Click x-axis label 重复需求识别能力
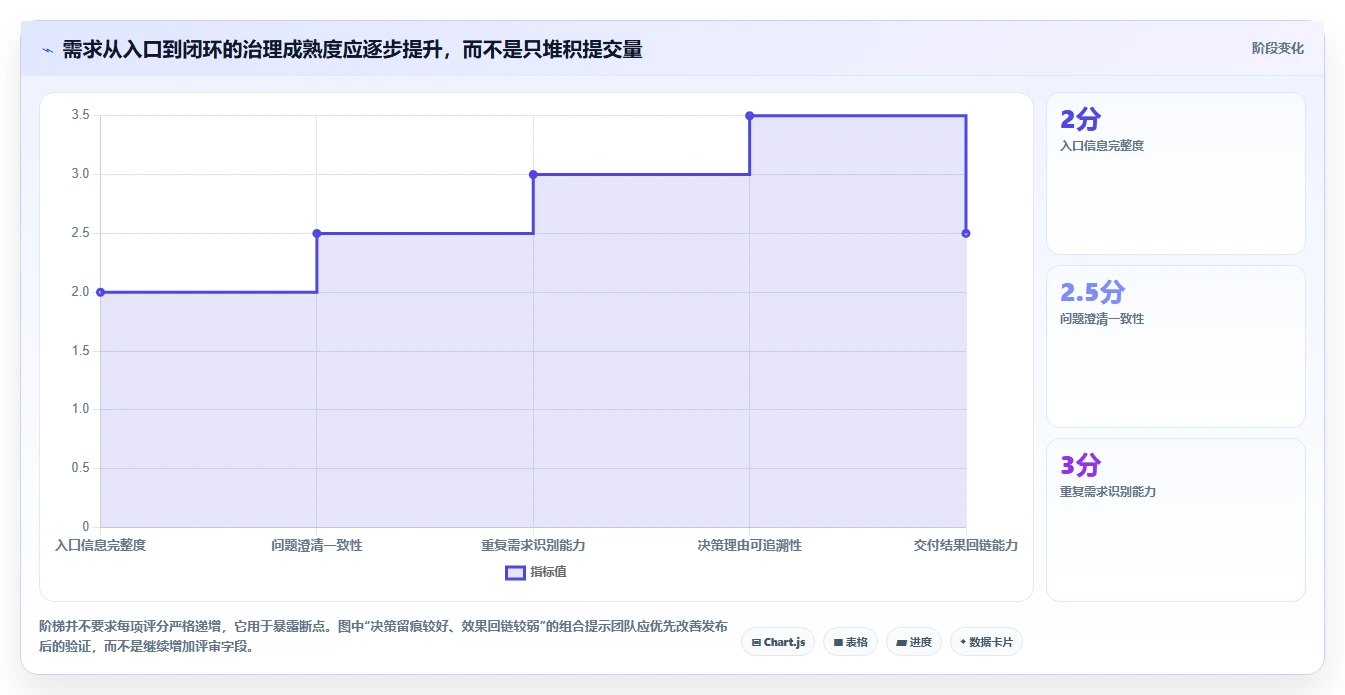 pyautogui.click(x=533, y=545)
